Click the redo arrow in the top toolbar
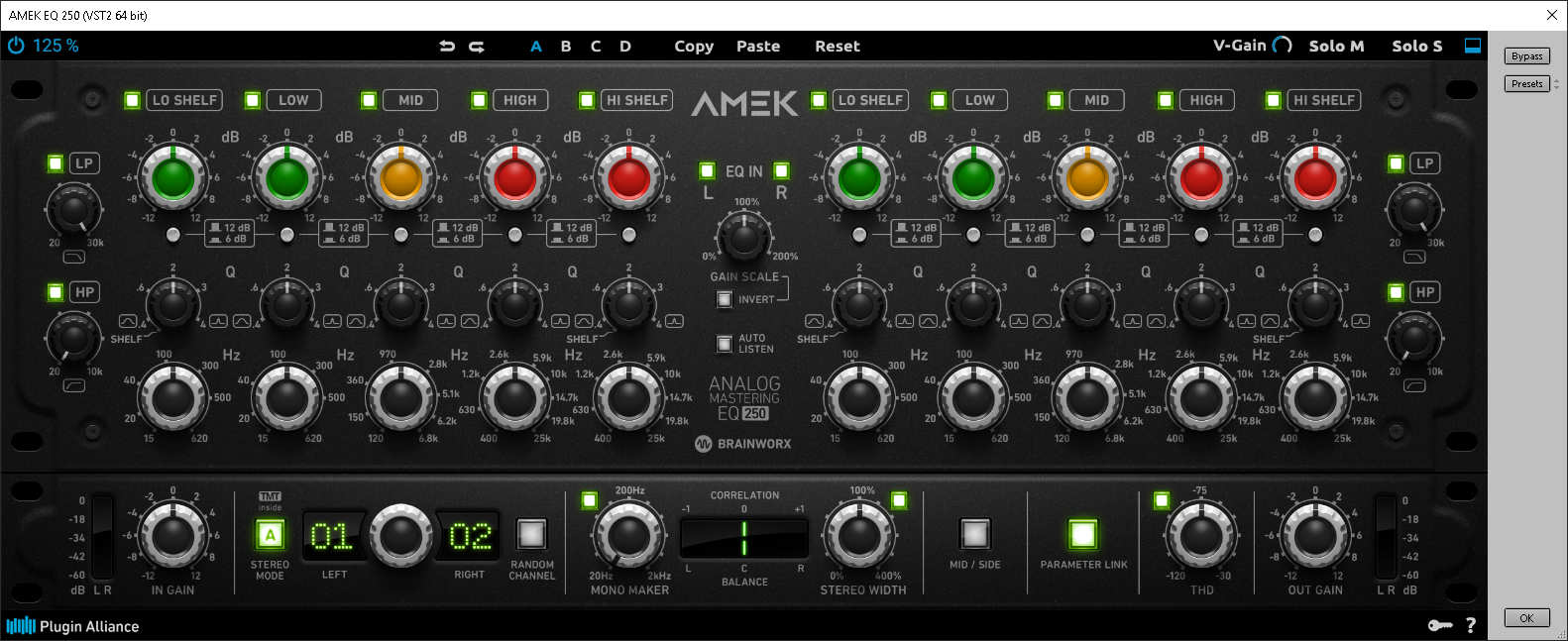The image size is (1568, 641). pyautogui.click(x=477, y=46)
